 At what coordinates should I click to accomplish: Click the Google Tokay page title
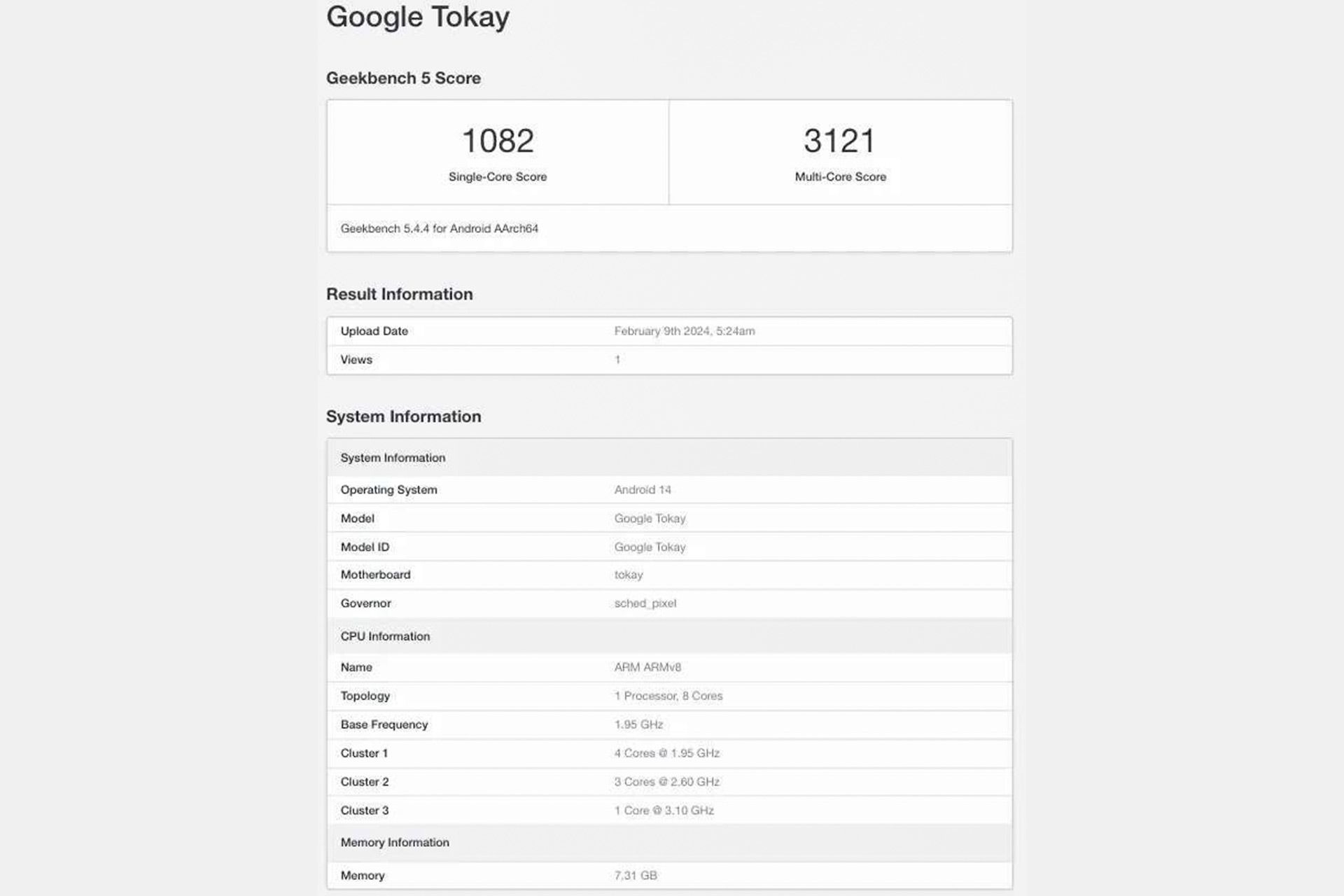(418, 17)
